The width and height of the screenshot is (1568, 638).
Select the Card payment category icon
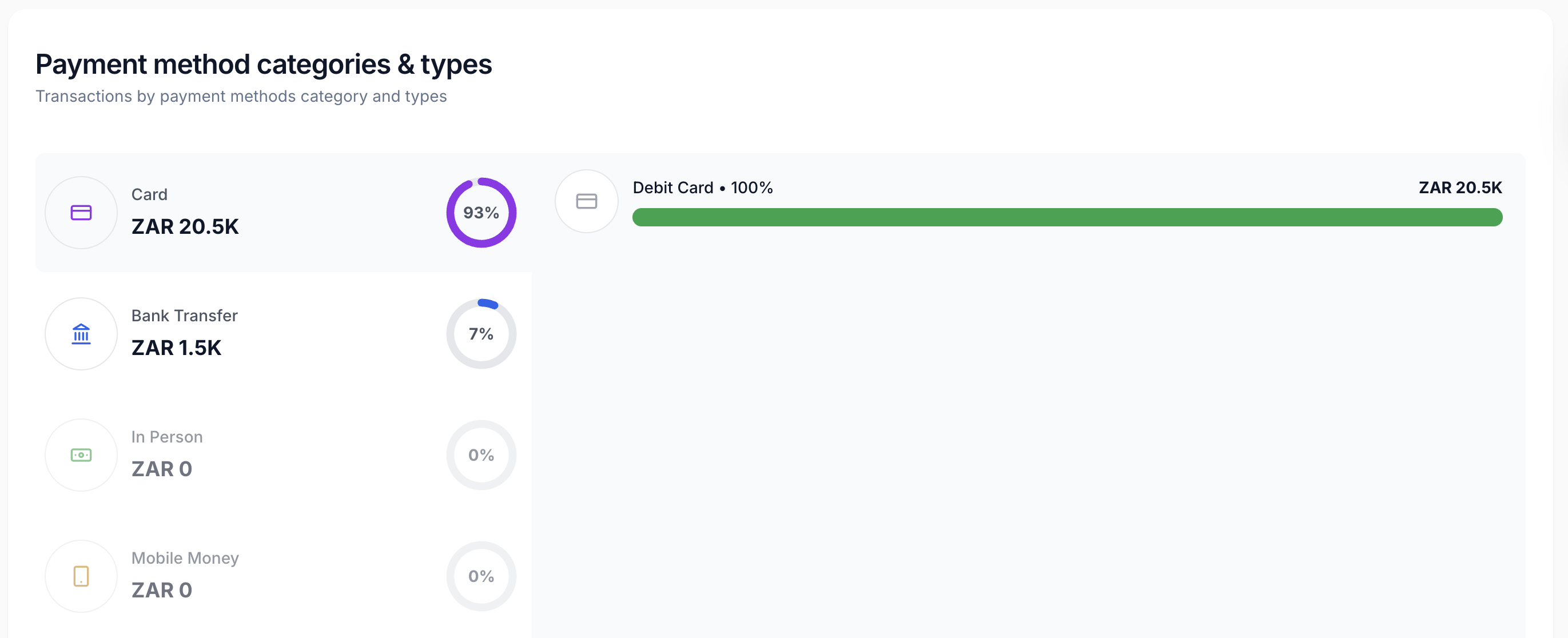[81, 213]
